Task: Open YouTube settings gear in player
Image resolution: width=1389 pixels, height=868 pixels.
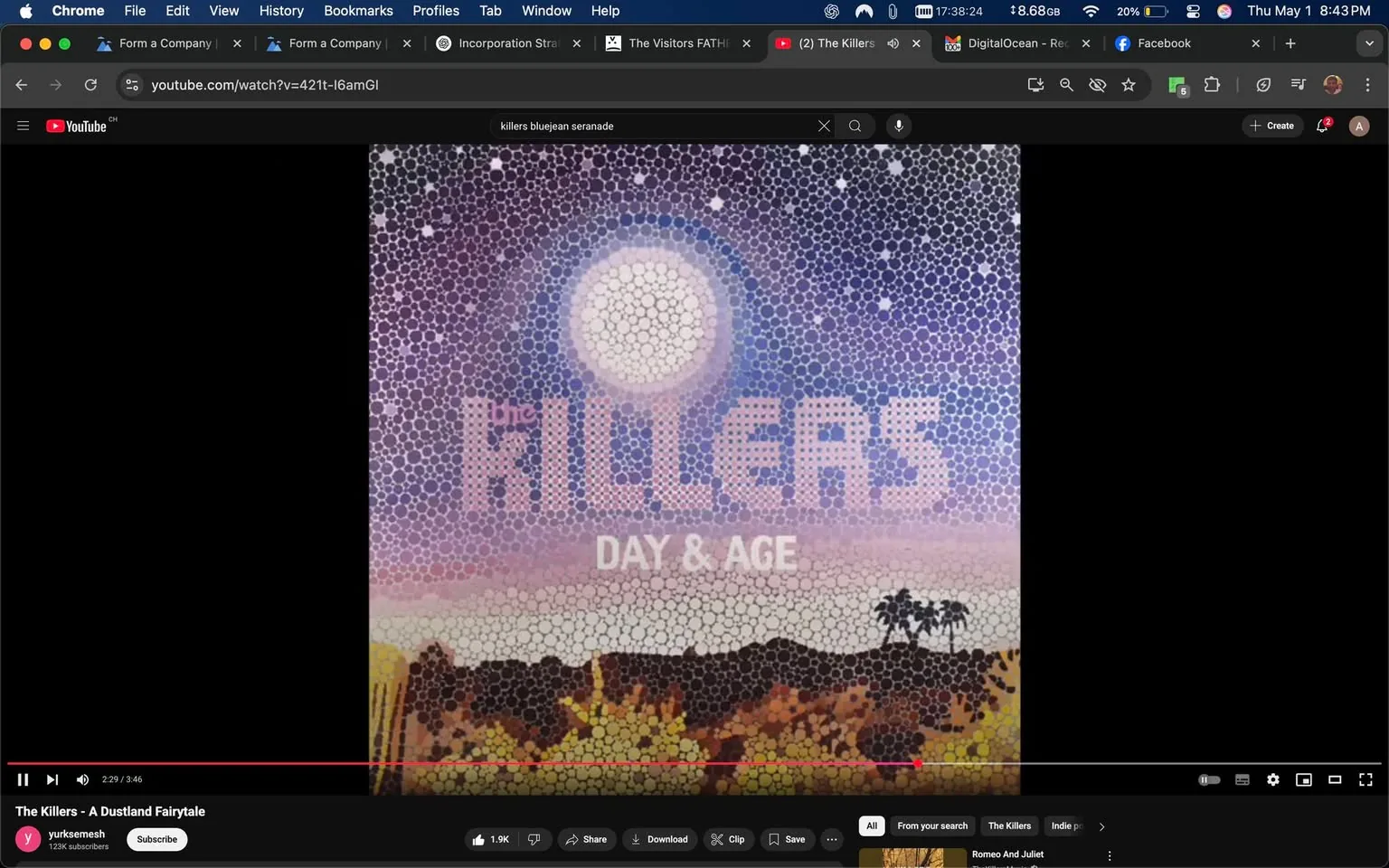Action: (1272, 778)
